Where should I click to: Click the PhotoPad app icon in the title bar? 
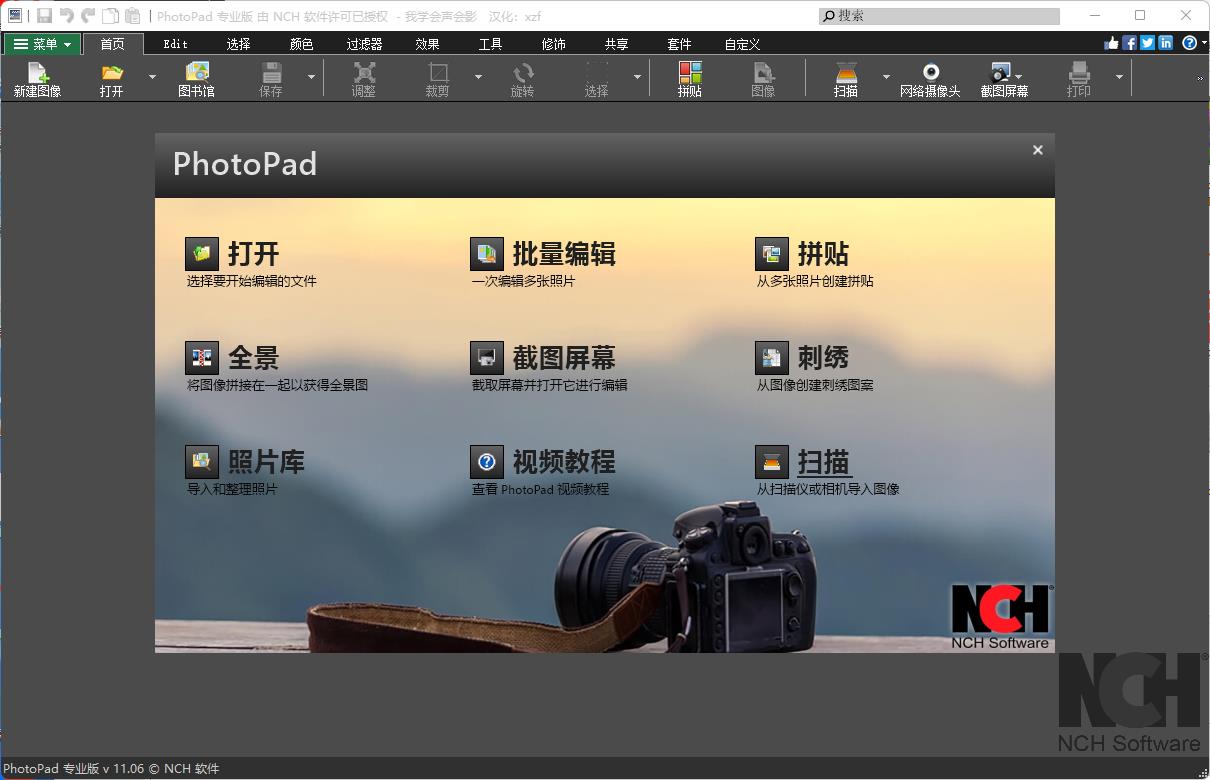(x=15, y=16)
